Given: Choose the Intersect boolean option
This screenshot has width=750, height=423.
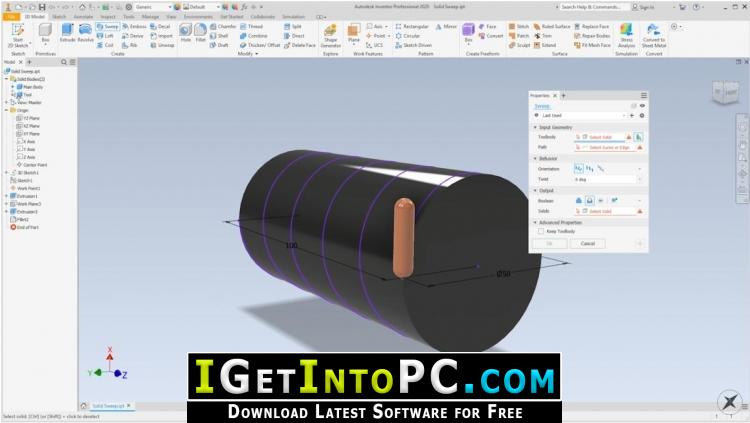Looking at the screenshot, I should coord(600,201).
